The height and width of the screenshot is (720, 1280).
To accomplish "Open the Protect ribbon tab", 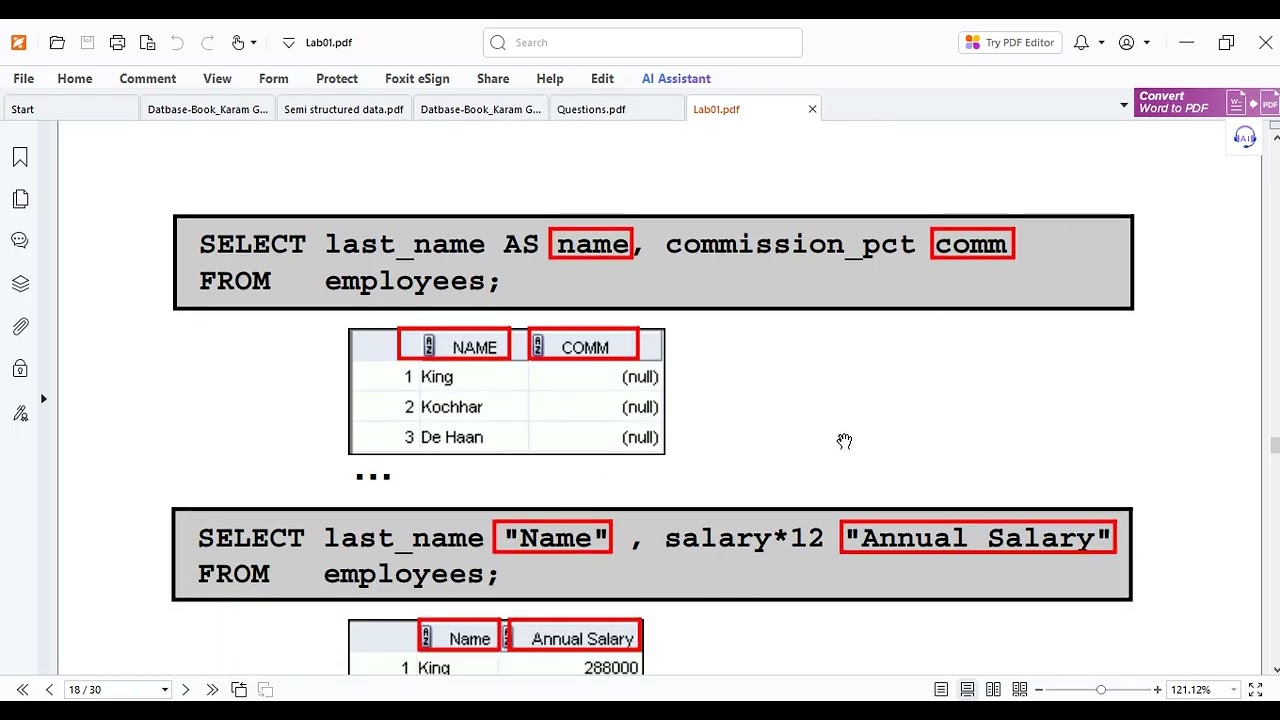I will (x=337, y=79).
